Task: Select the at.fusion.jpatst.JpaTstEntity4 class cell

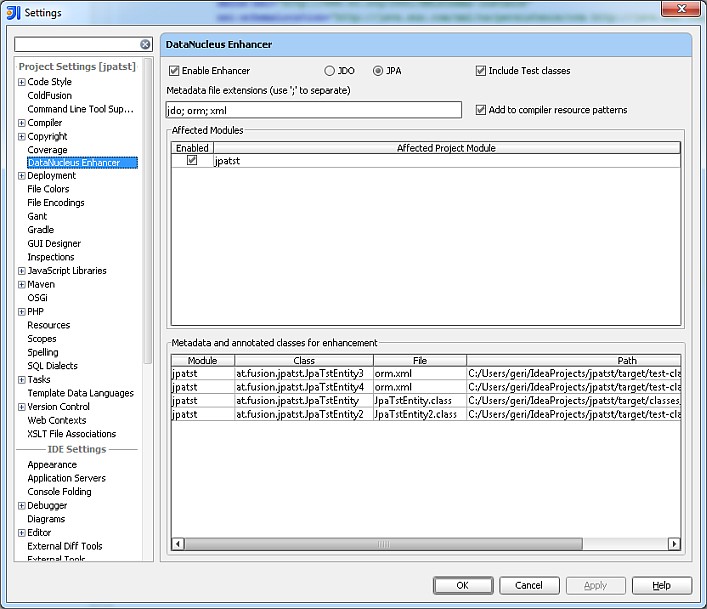Action: [x=304, y=387]
